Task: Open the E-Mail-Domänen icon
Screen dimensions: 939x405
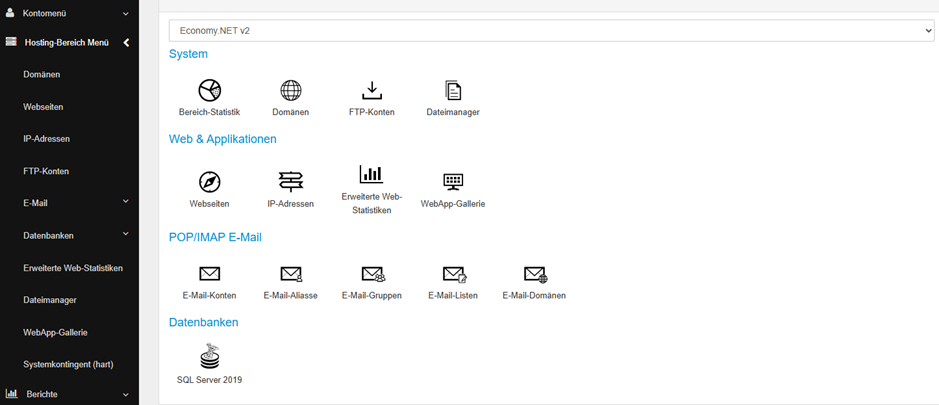Action: (x=535, y=274)
